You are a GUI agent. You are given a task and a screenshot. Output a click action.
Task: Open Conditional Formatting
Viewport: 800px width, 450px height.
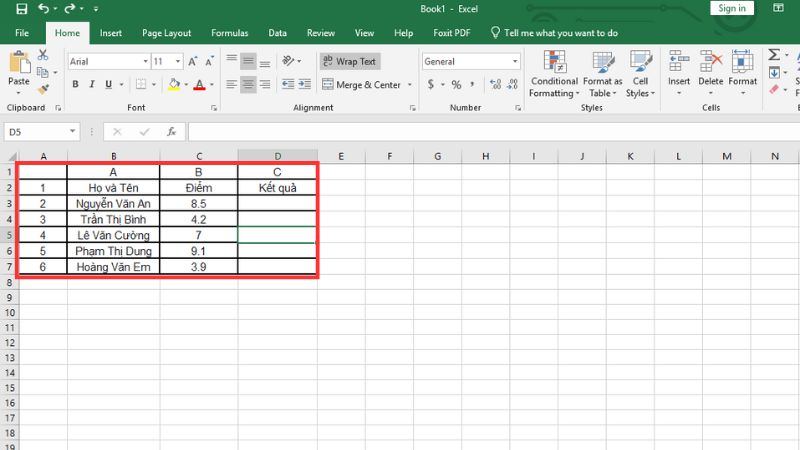pos(553,74)
